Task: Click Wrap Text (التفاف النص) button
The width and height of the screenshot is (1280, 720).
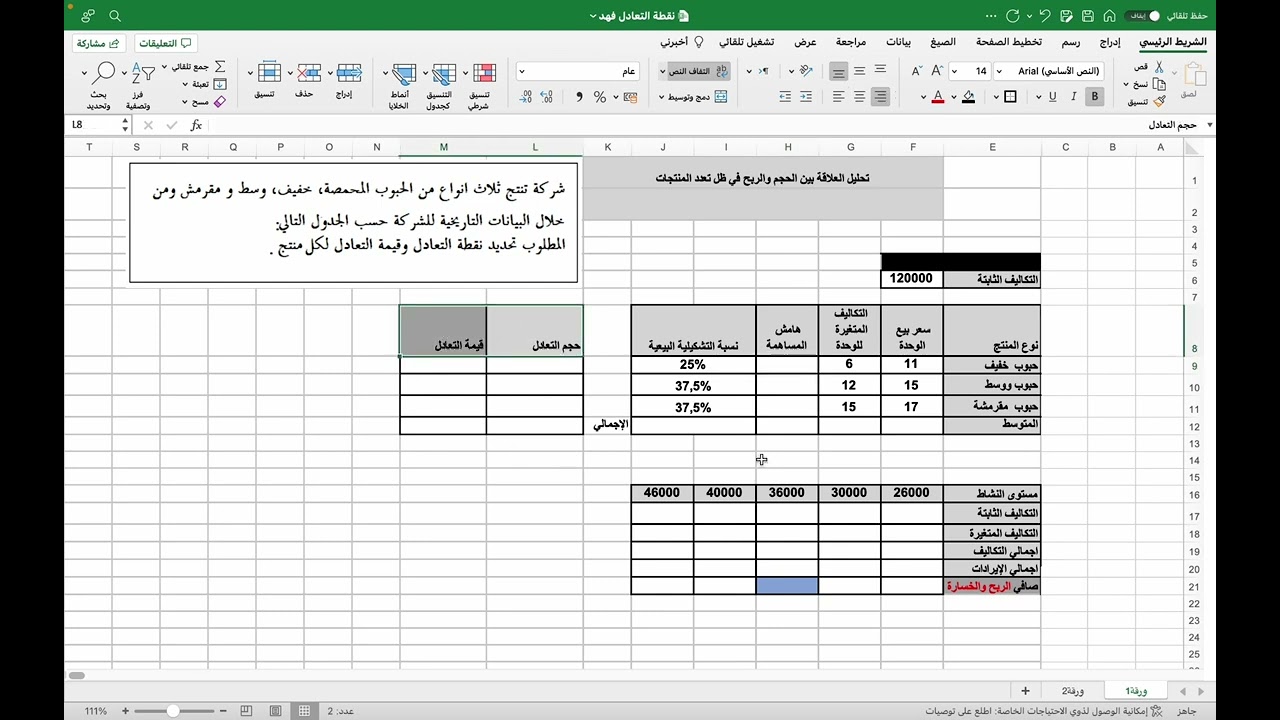Action: point(695,71)
